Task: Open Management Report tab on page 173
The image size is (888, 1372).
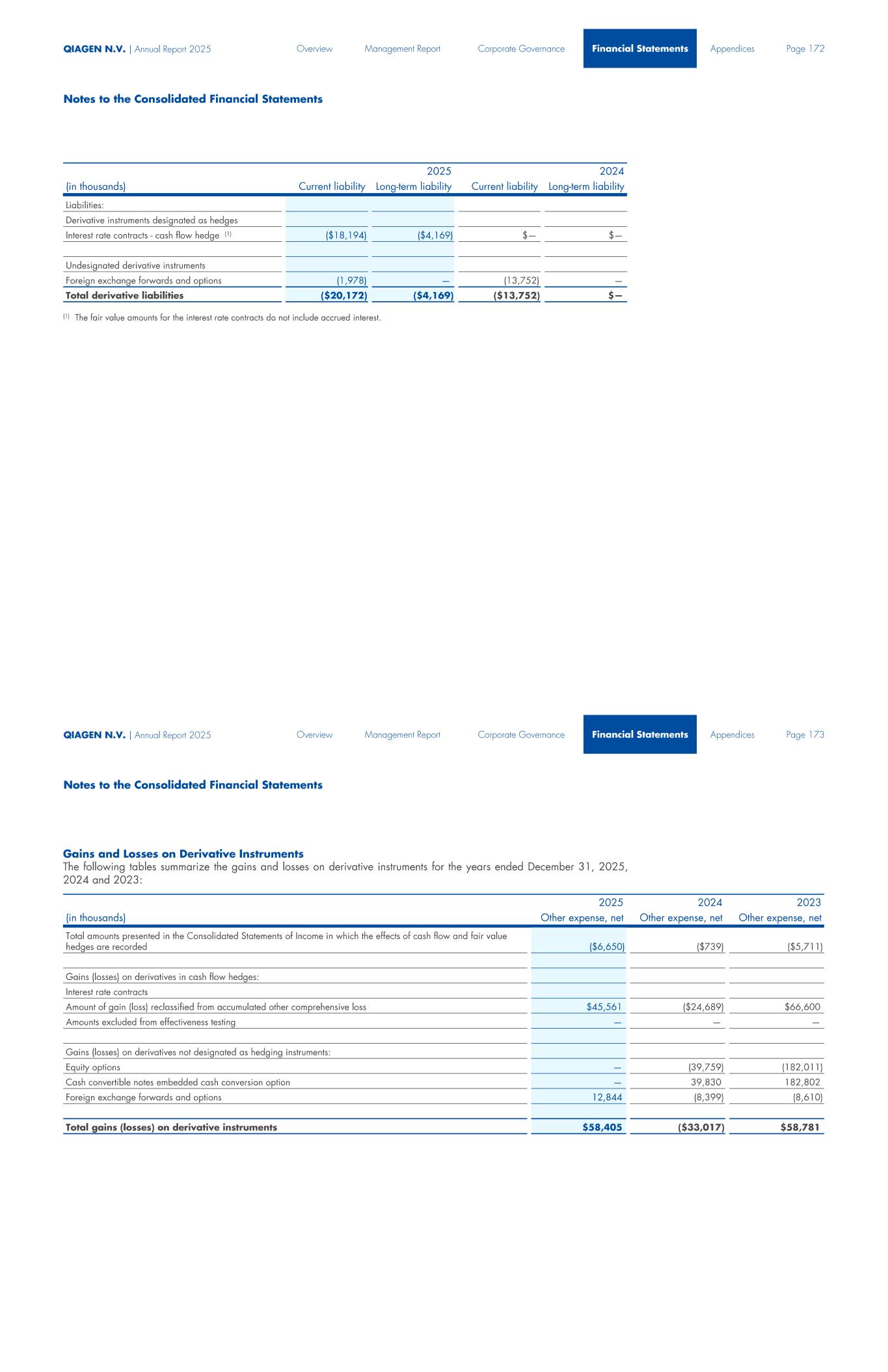Action: (402, 735)
